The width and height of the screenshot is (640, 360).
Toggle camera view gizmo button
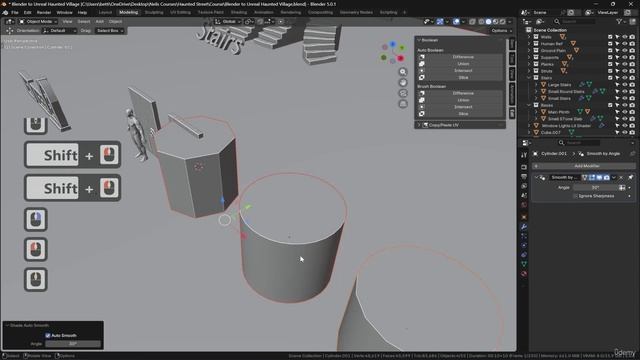pyautogui.click(x=403, y=93)
